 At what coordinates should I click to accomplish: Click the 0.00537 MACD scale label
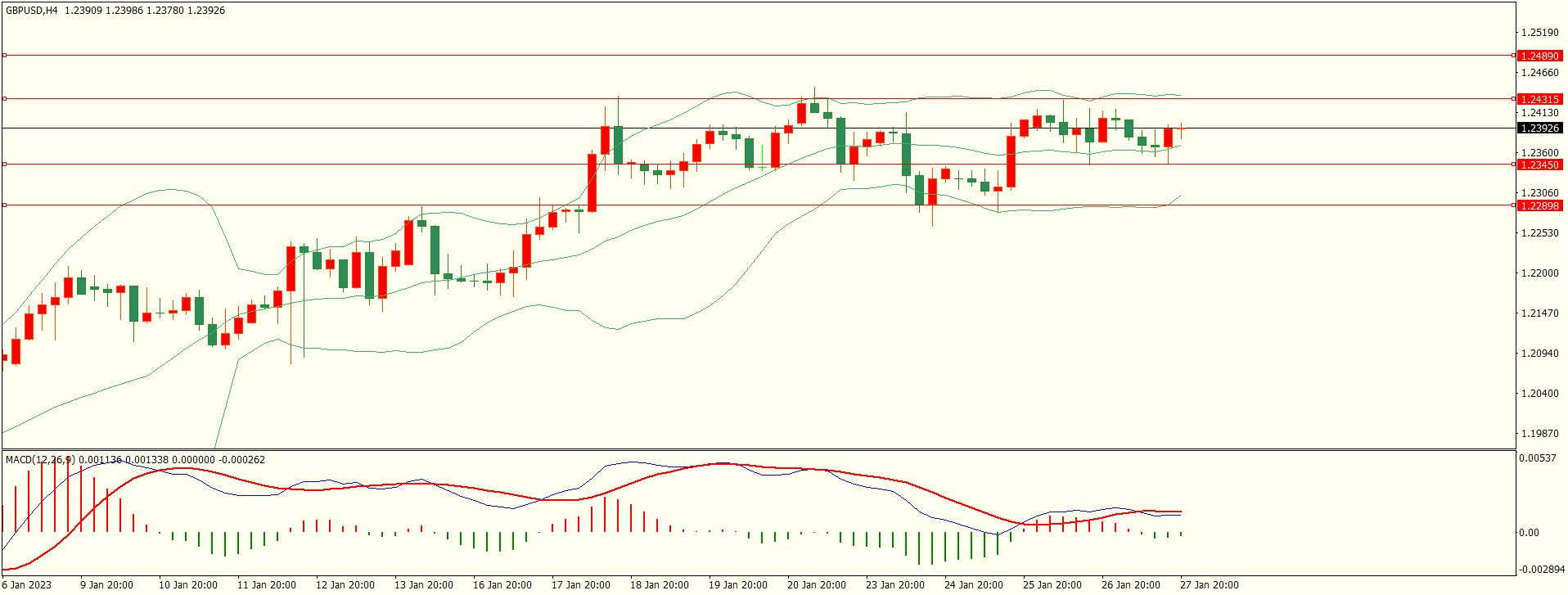tap(1537, 458)
